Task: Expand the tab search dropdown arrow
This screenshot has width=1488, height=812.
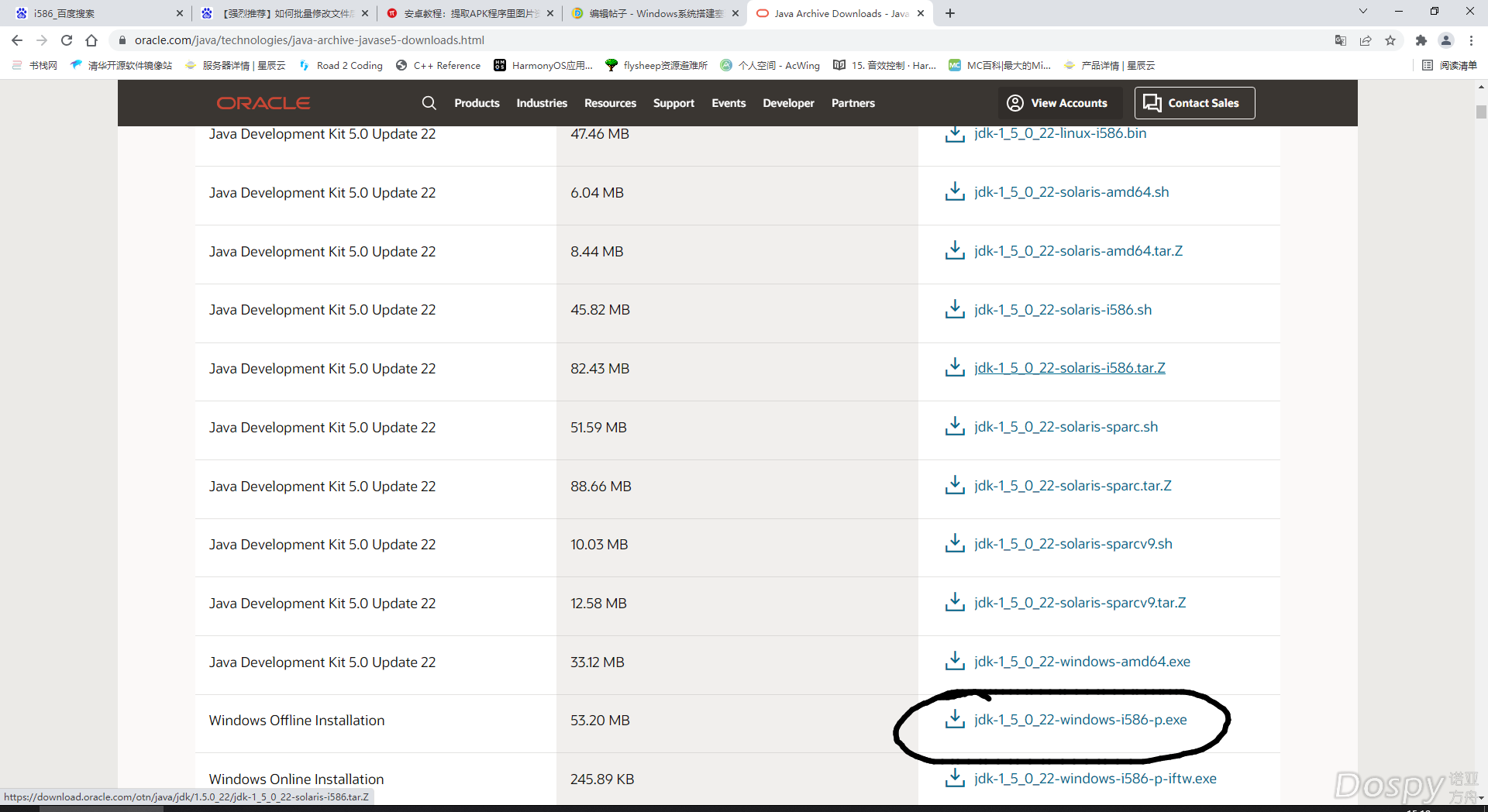Action: 1363,12
